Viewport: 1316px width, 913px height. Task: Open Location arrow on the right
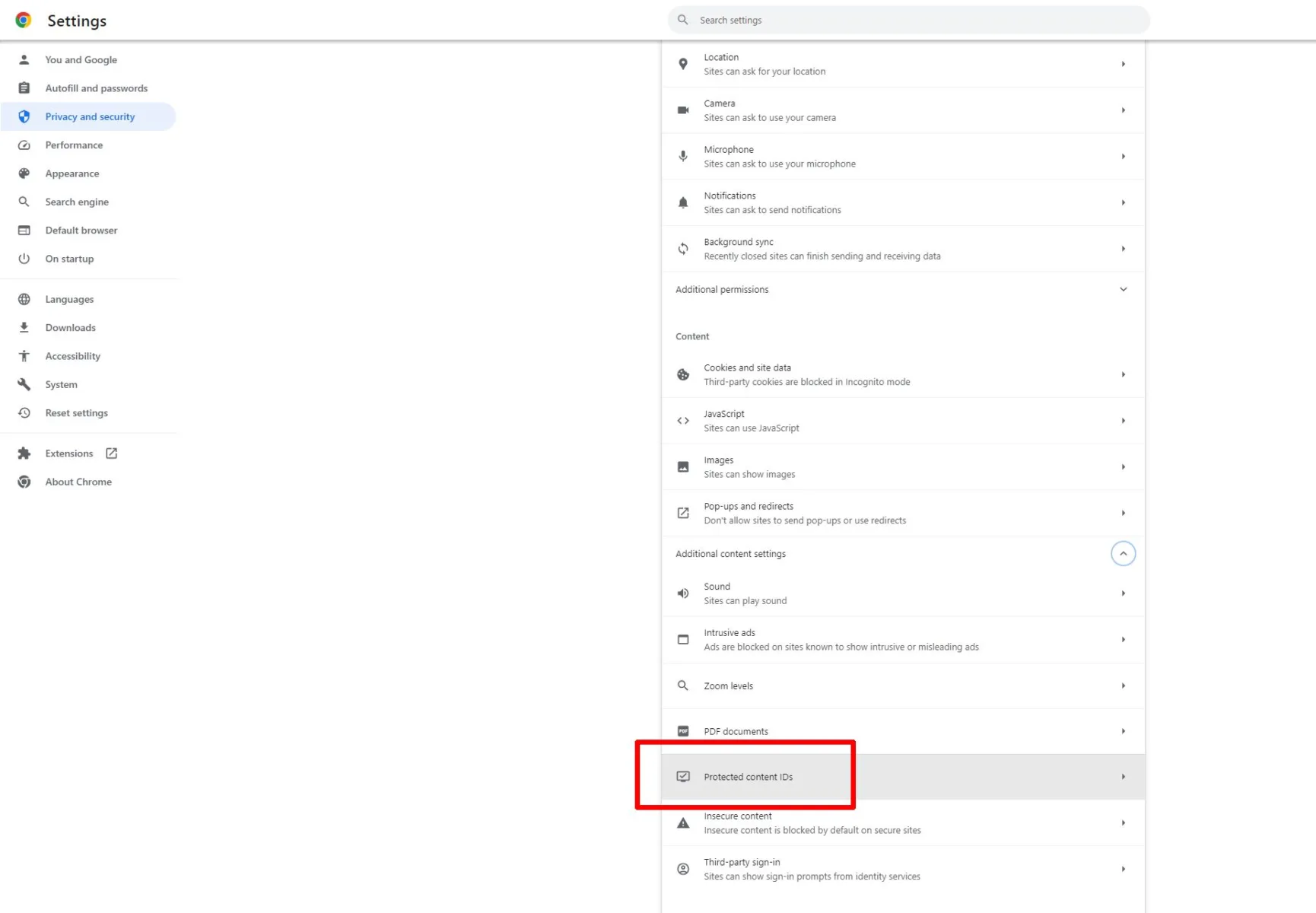click(x=1124, y=64)
